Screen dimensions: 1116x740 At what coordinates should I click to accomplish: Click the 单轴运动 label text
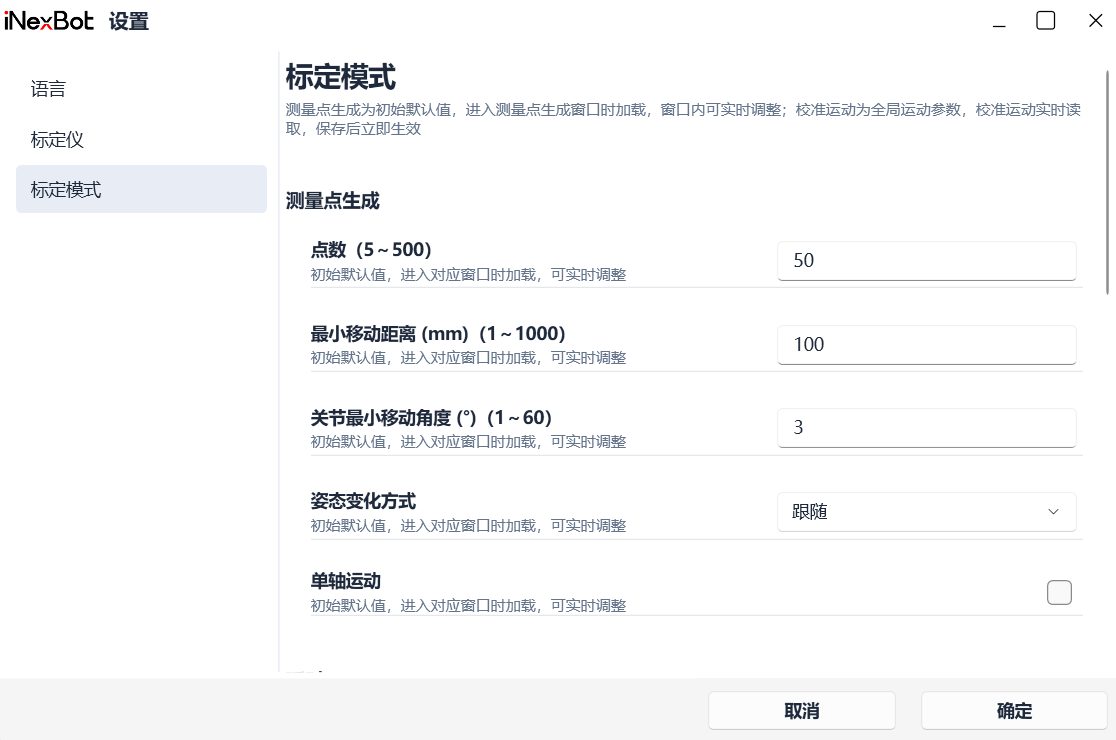pos(346,581)
